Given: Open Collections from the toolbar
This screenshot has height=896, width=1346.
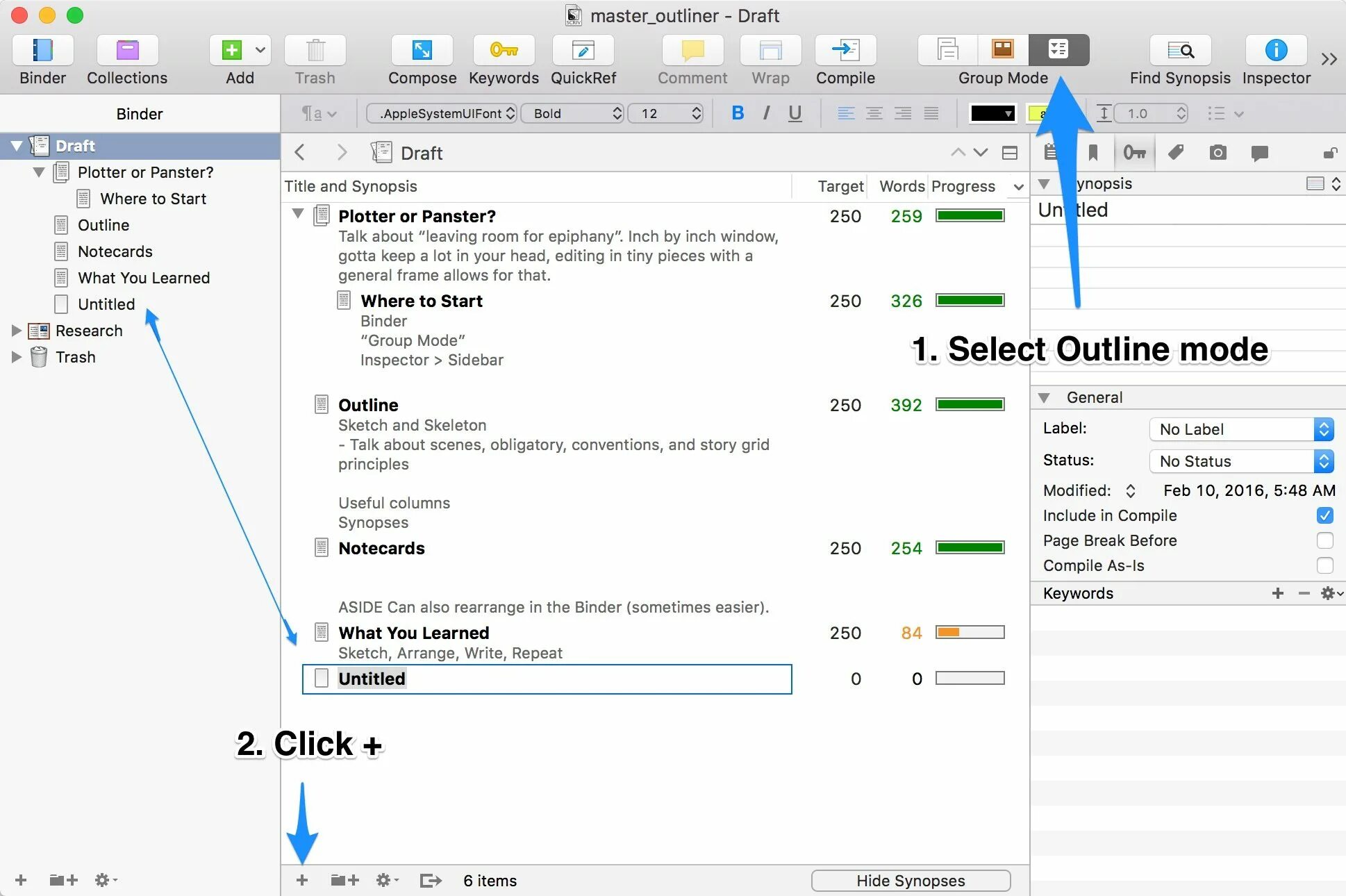Looking at the screenshot, I should coord(127,51).
